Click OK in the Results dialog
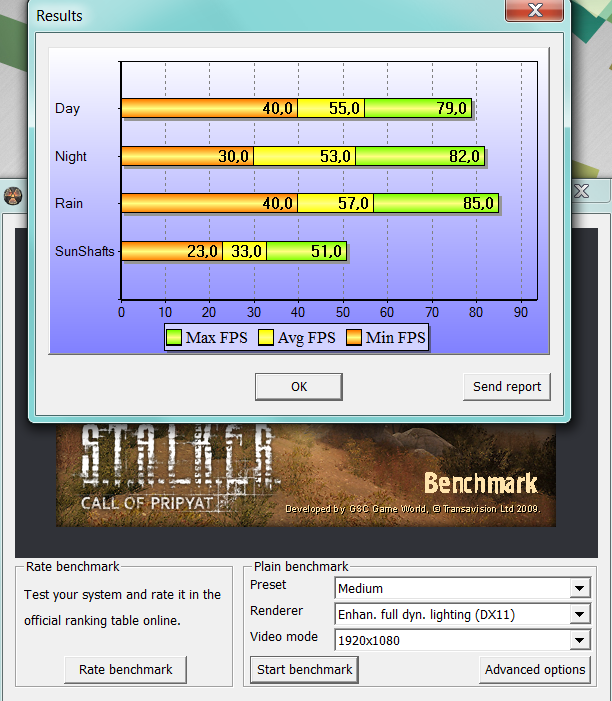This screenshot has height=701, width=612. coord(299,387)
